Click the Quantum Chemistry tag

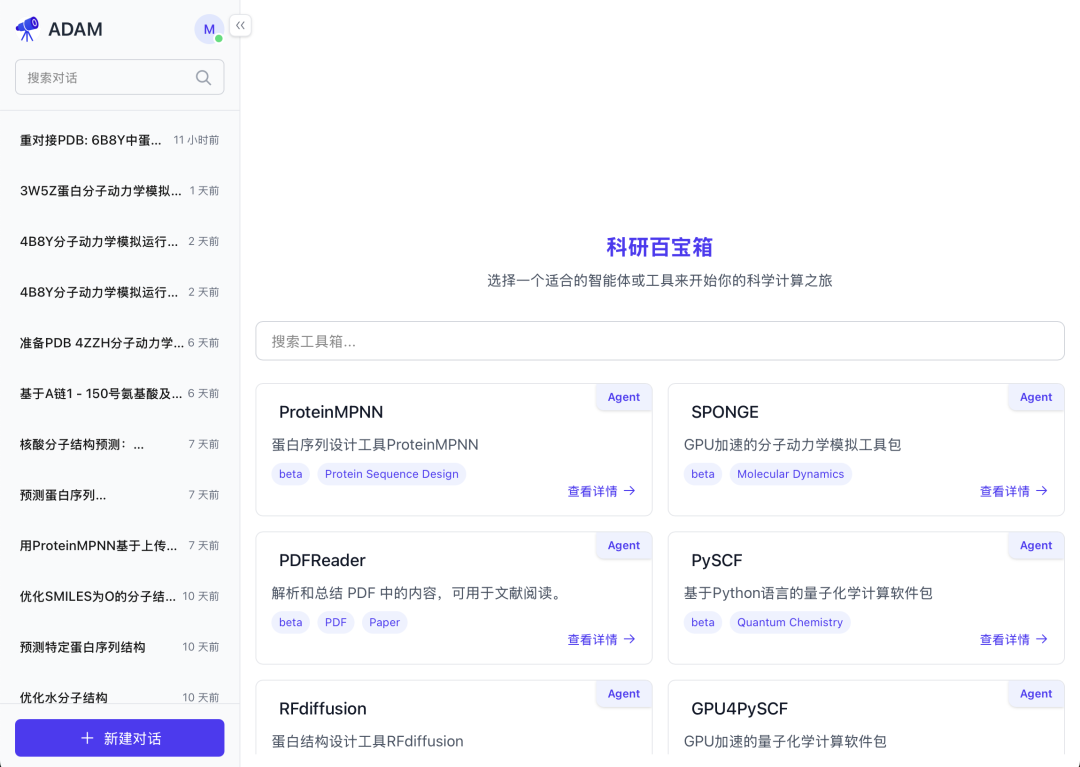(x=789, y=622)
